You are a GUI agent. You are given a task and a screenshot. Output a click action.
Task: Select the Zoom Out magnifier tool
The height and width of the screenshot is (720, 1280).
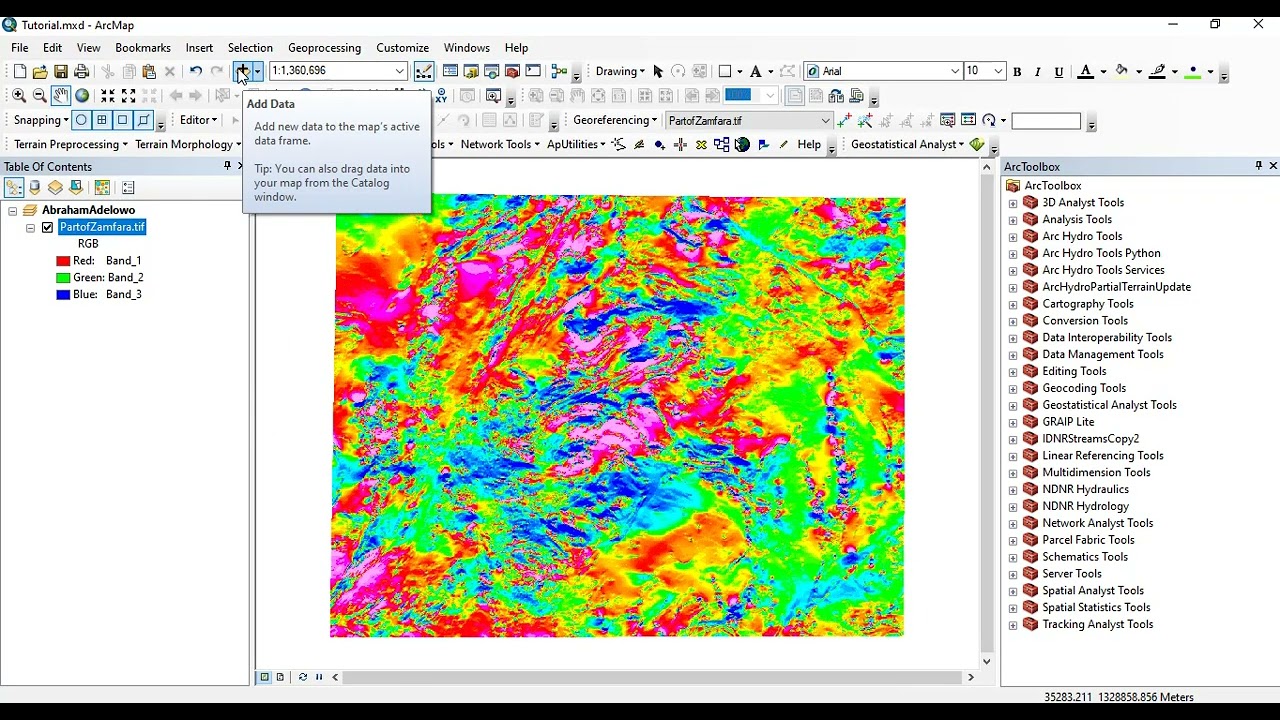40,96
